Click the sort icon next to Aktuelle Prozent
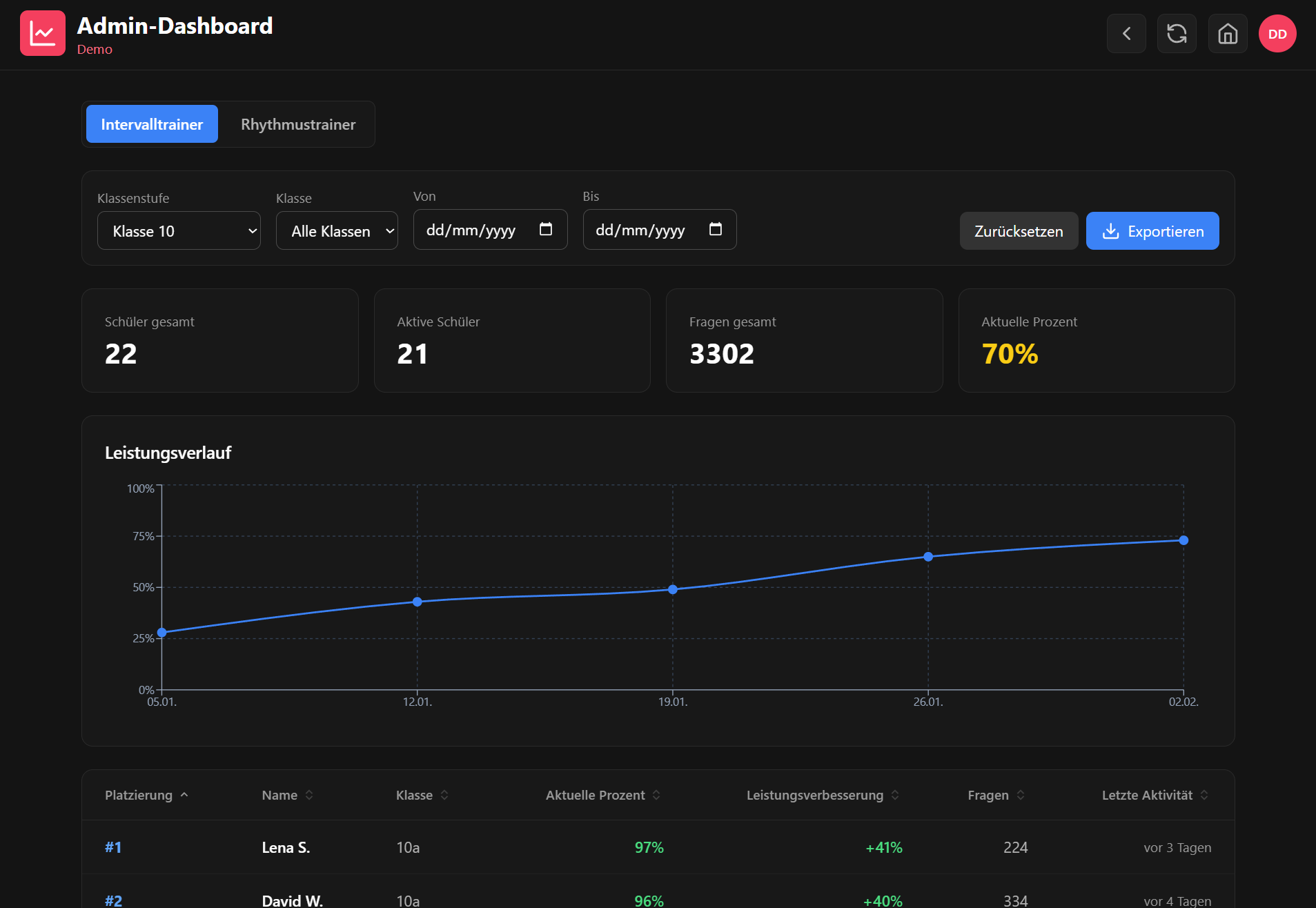 [657, 795]
